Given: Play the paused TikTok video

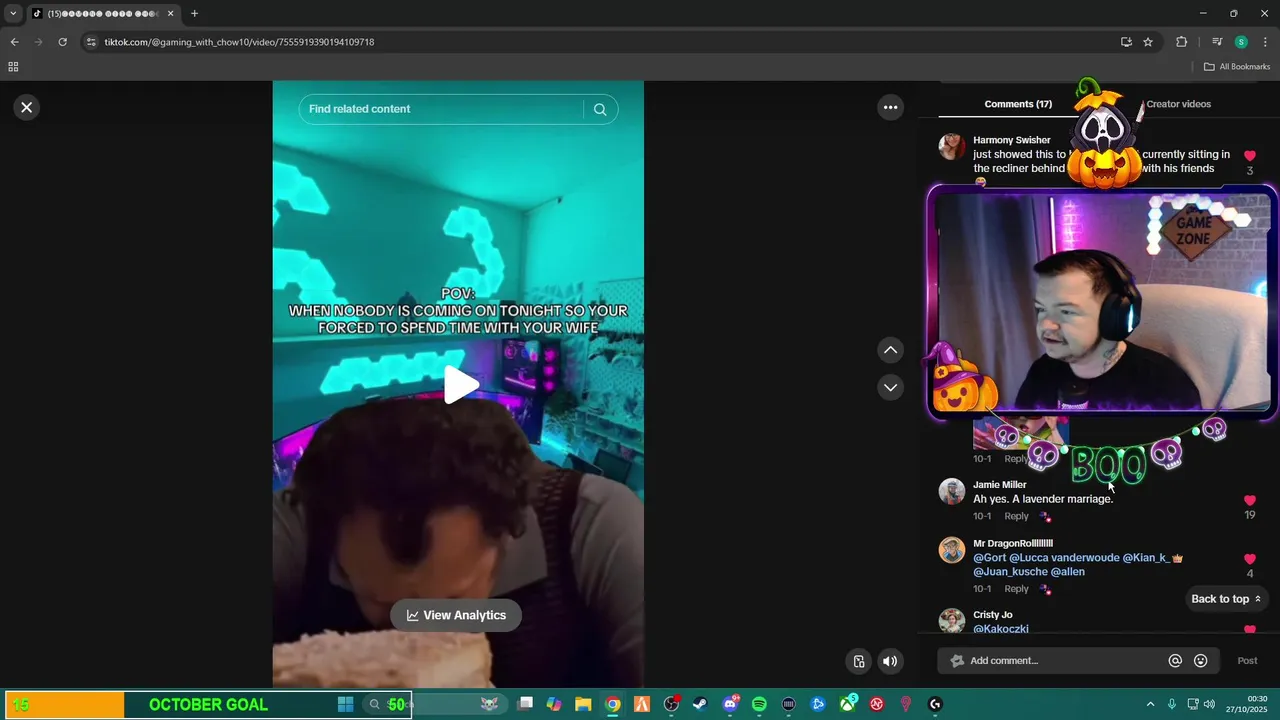Looking at the screenshot, I should point(459,385).
